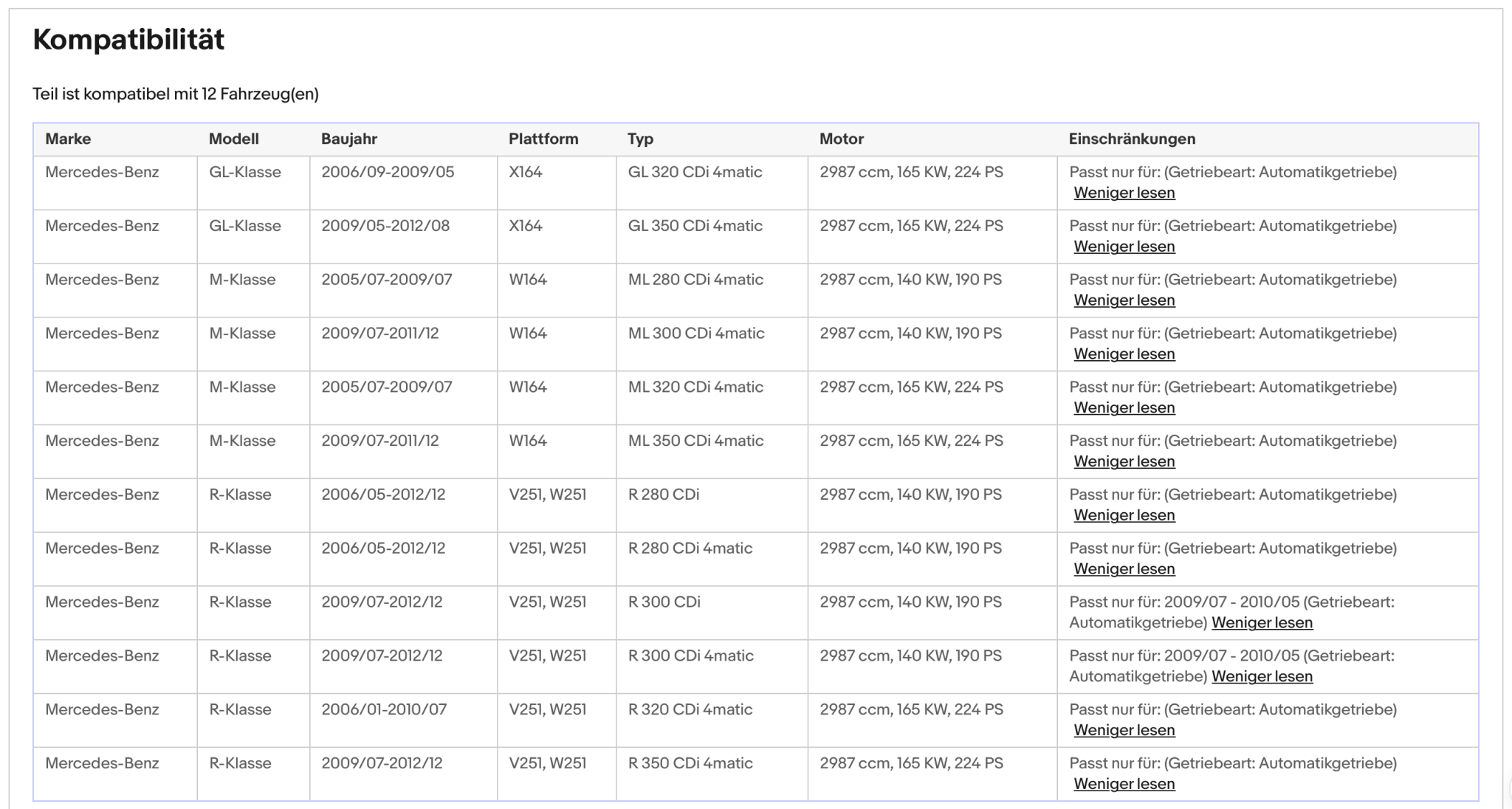
Task: Collapse restrictions for R 320 CDi 4matic
Action: coord(1124,731)
